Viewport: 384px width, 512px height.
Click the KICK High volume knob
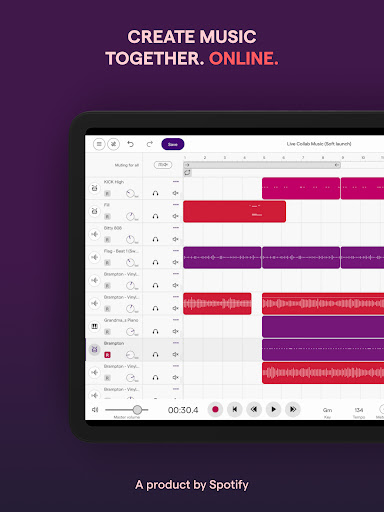coord(130,193)
